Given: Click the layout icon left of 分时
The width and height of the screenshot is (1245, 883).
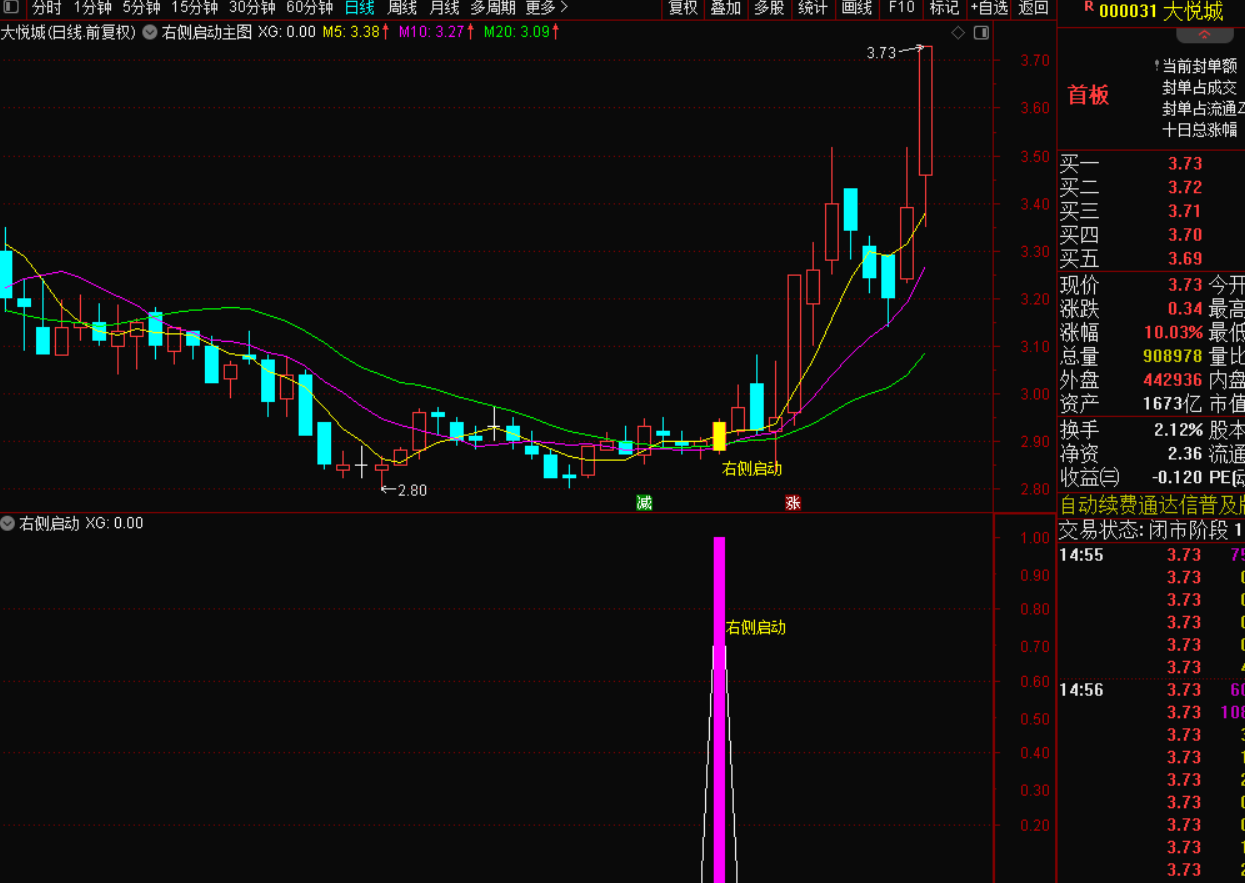Looking at the screenshot, I should pos(10,8).
